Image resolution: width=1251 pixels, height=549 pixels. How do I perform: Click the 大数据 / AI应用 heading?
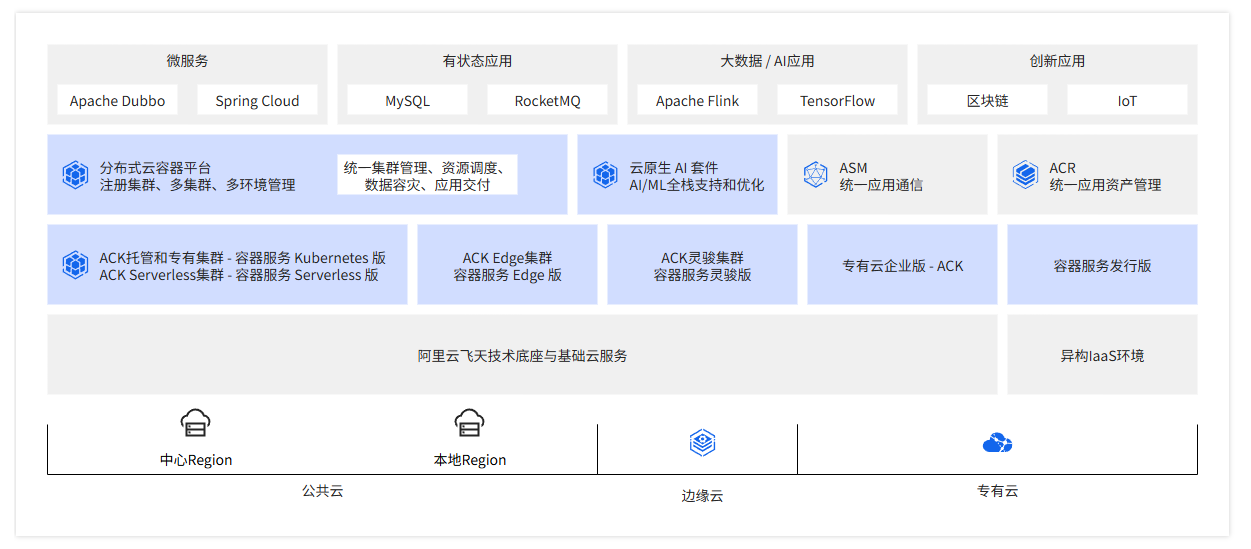click(x=767, y=61)
